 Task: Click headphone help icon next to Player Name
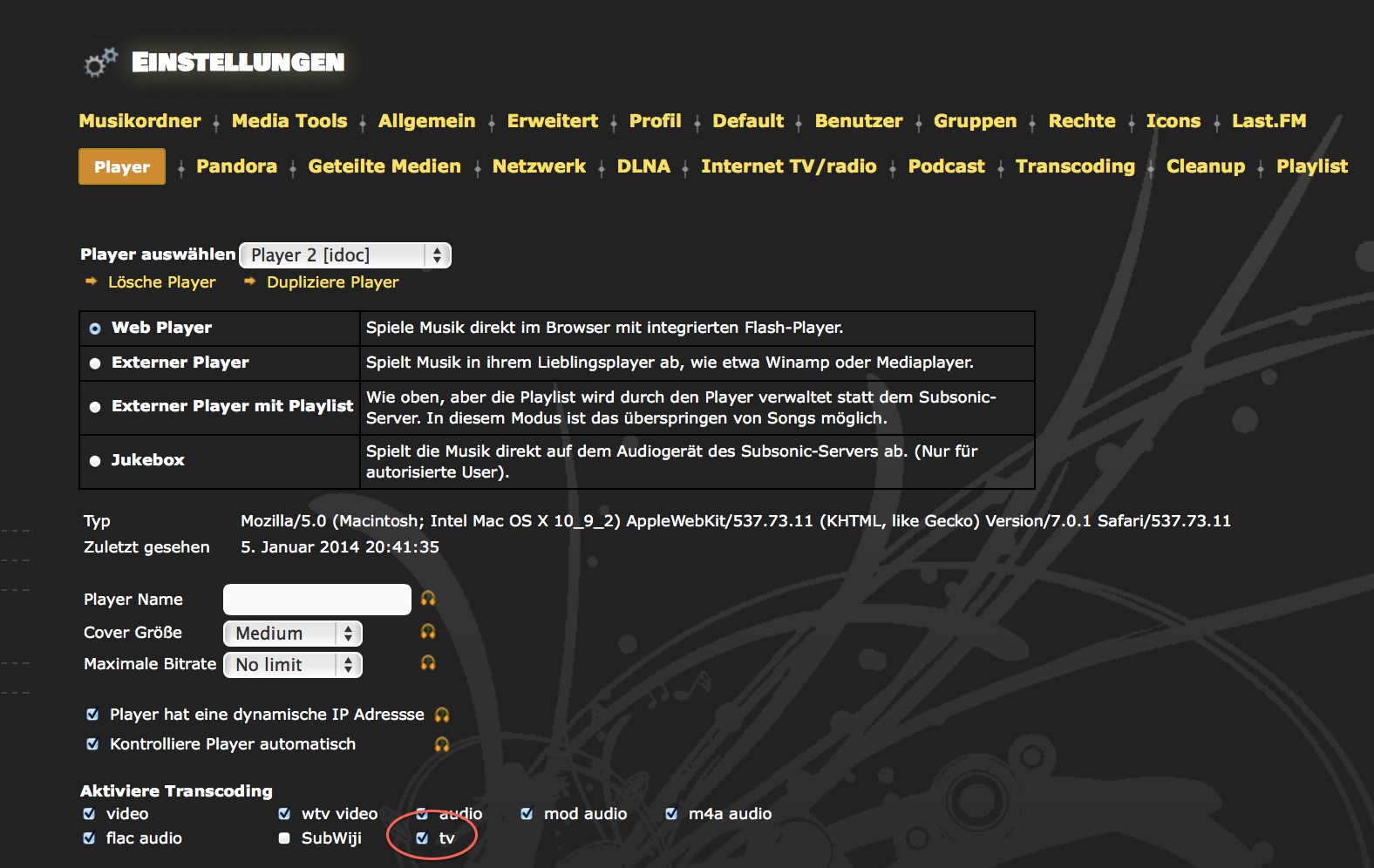428,599
